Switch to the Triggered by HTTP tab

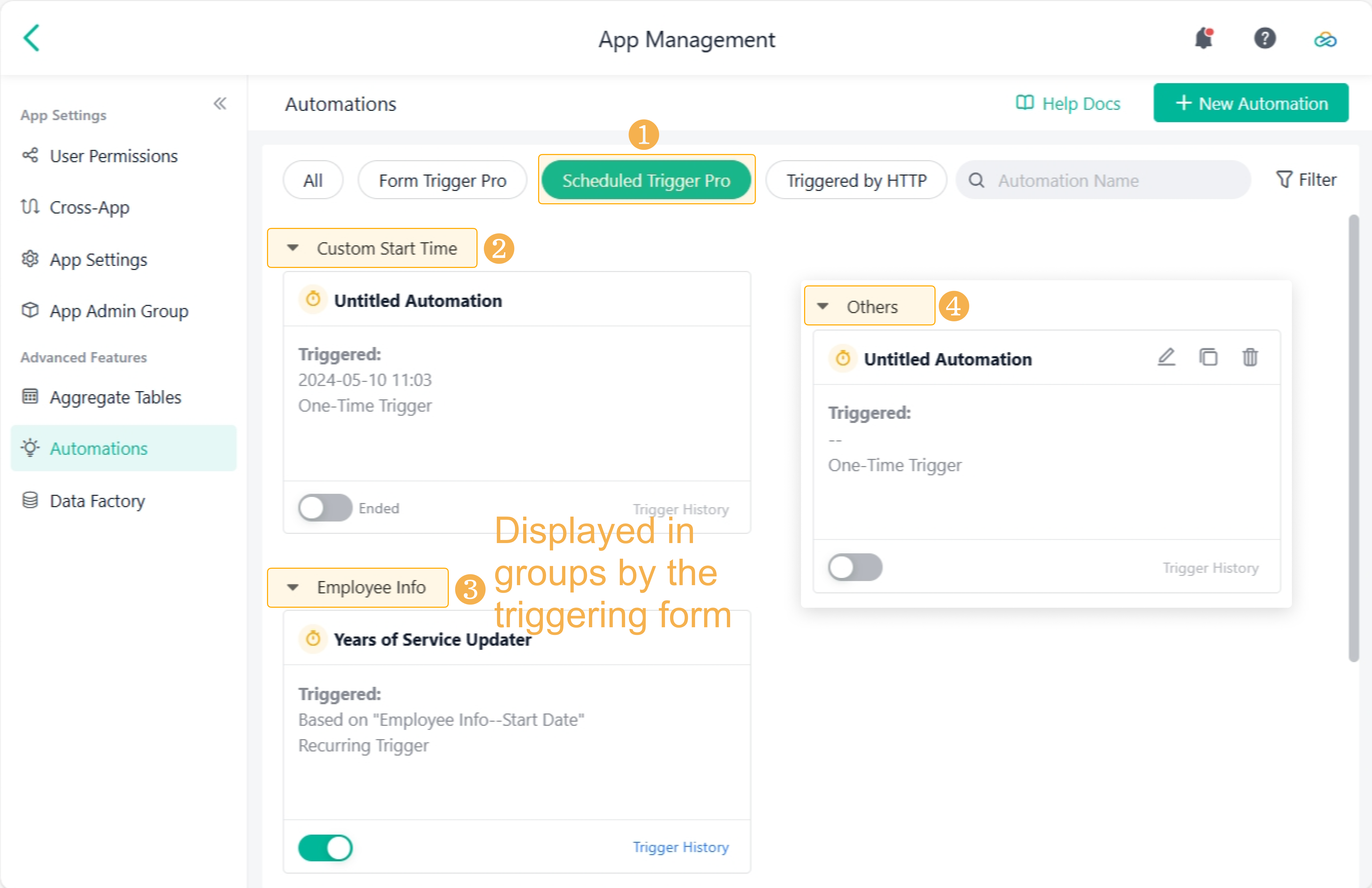[856, 180]
